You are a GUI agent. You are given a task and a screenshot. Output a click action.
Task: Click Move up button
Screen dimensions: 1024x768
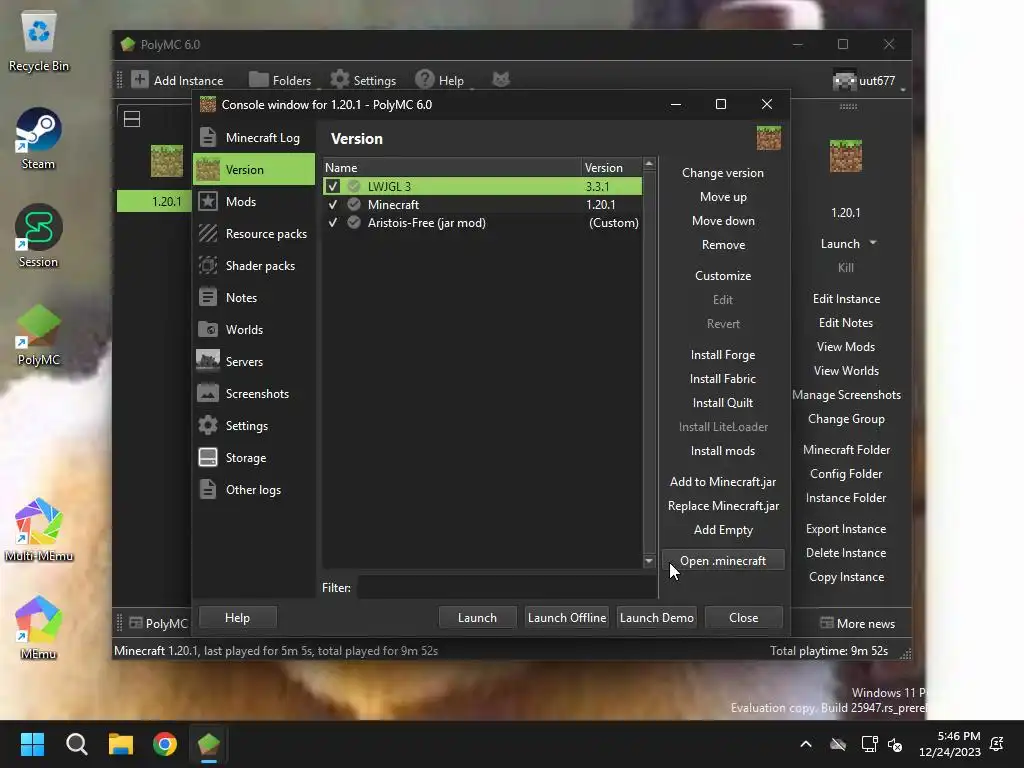click(x=723, y=197)
